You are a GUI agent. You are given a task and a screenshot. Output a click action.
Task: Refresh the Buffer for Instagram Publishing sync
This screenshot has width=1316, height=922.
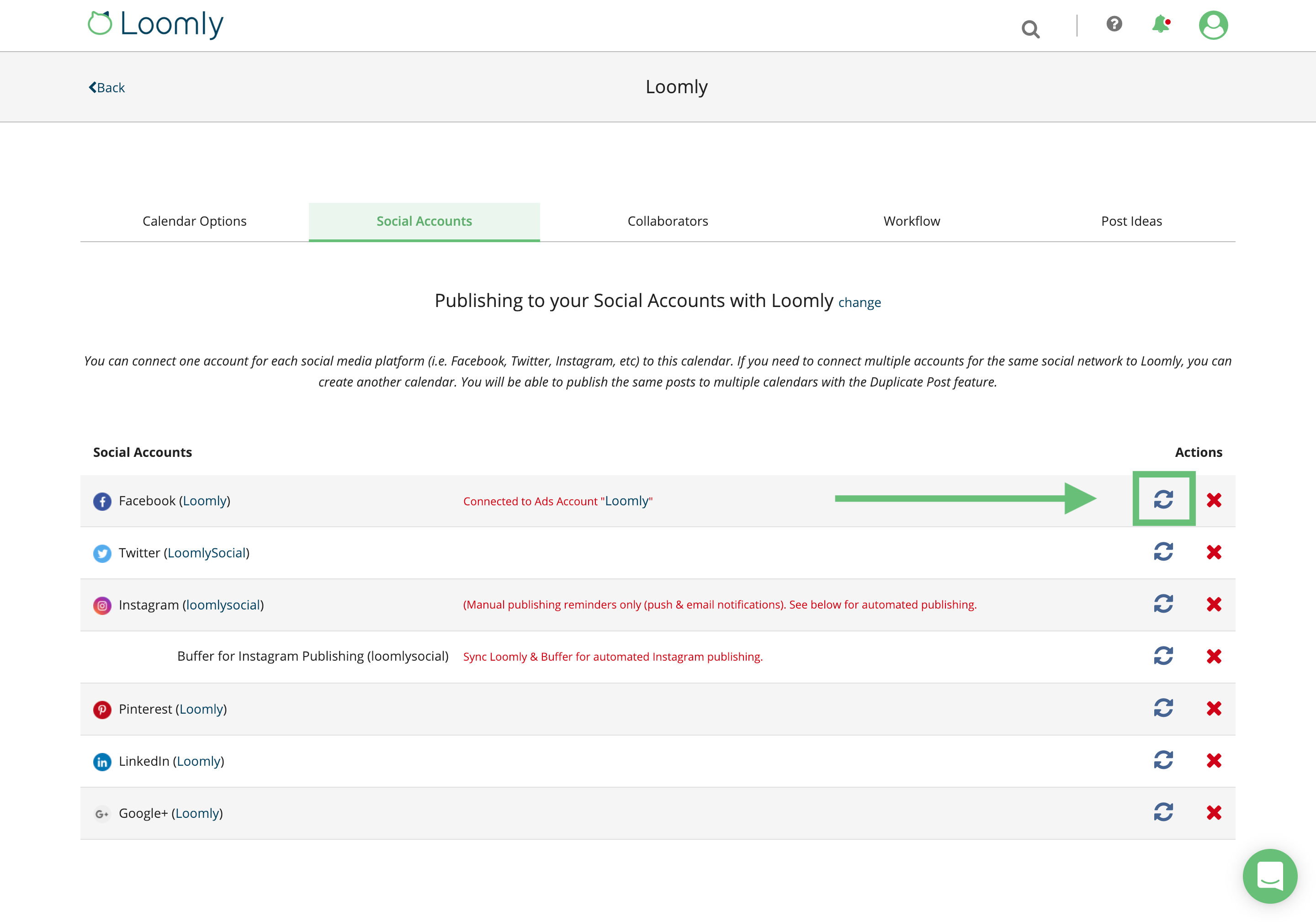click(1163, 656)
